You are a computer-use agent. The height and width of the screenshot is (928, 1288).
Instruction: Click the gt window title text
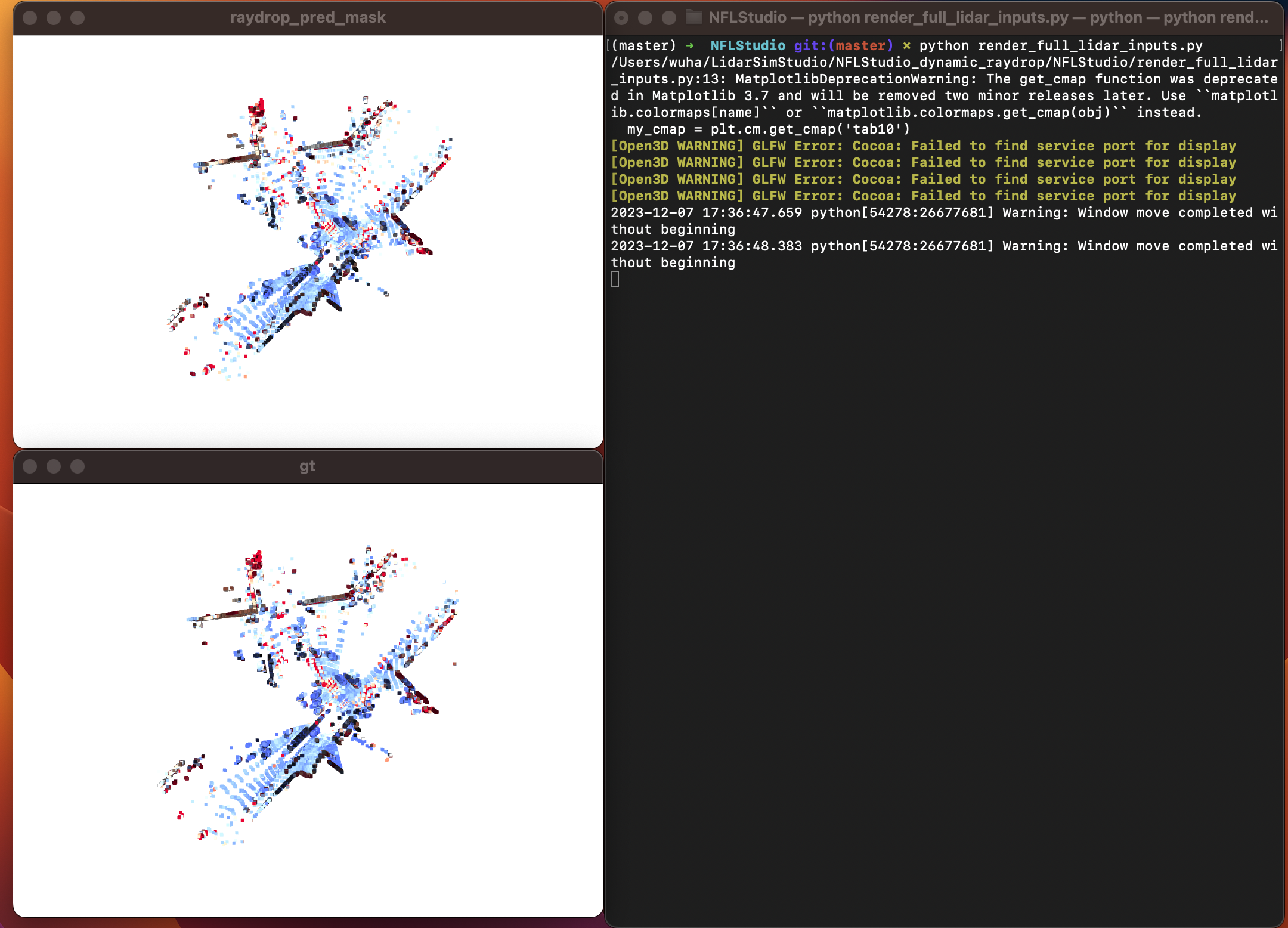coord(307,466)
